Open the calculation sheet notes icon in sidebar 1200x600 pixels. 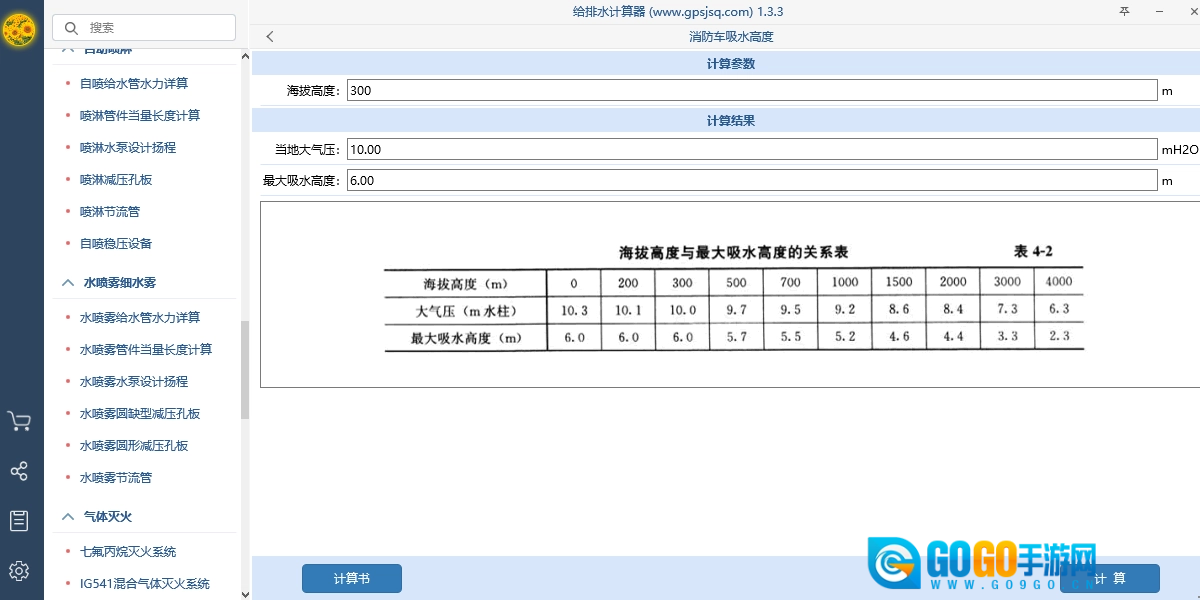tap(19, 520)
